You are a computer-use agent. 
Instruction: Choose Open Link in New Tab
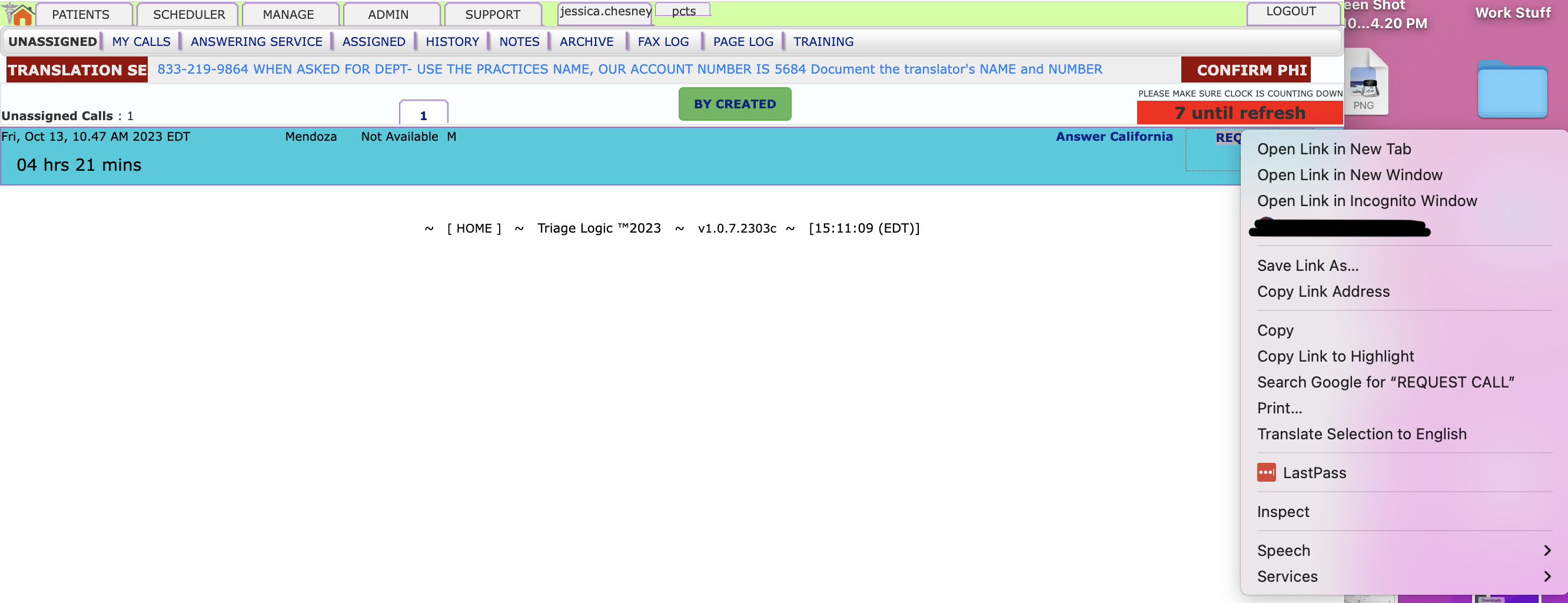click(1334, 148)
